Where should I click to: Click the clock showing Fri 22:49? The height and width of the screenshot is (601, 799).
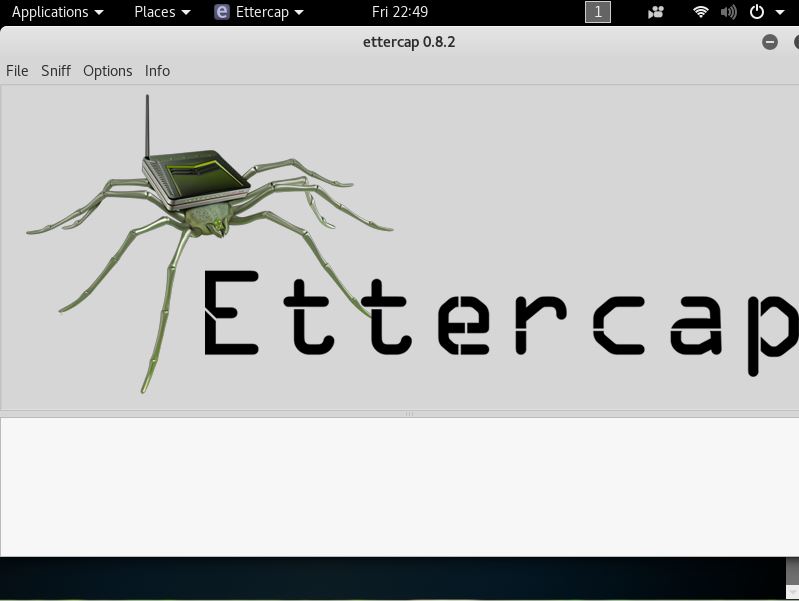point(400,12)
